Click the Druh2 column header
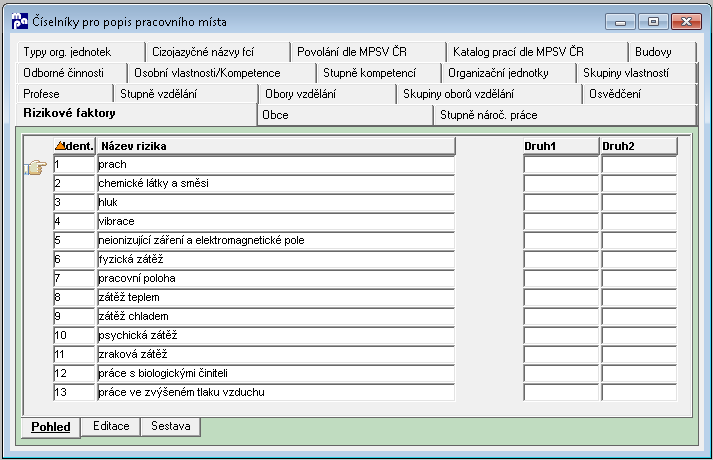713x460 pixels. pyautogui.click(x=639, y=146)
